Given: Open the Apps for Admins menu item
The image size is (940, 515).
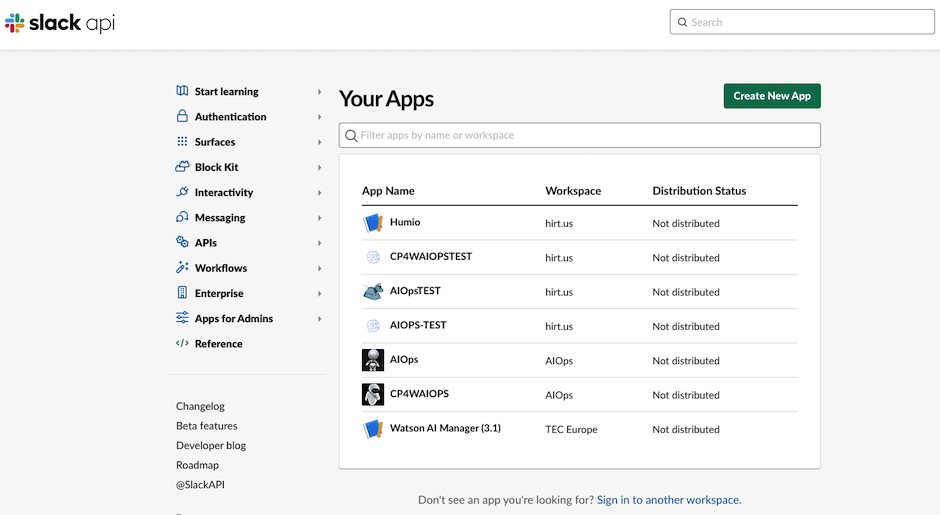Looking at the screenshot, I should click(234, 318).
